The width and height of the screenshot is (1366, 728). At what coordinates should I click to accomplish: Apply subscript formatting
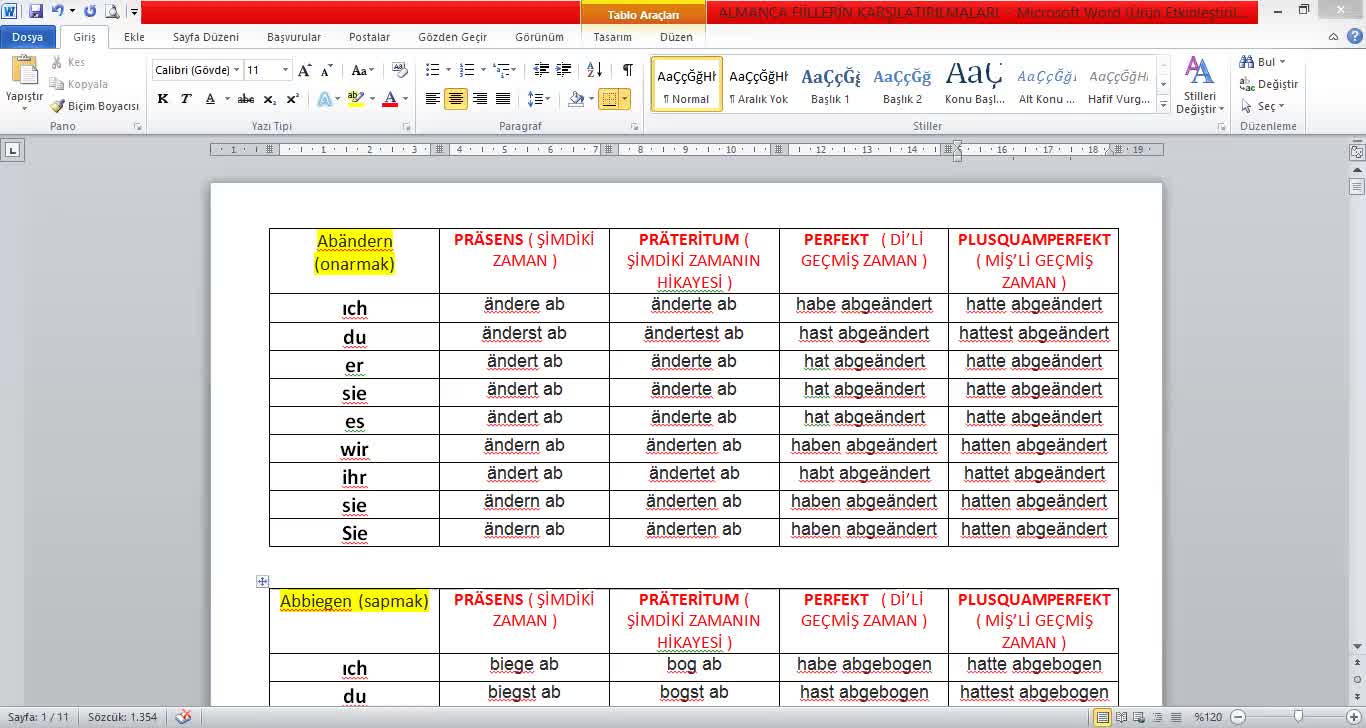(270, 99)
